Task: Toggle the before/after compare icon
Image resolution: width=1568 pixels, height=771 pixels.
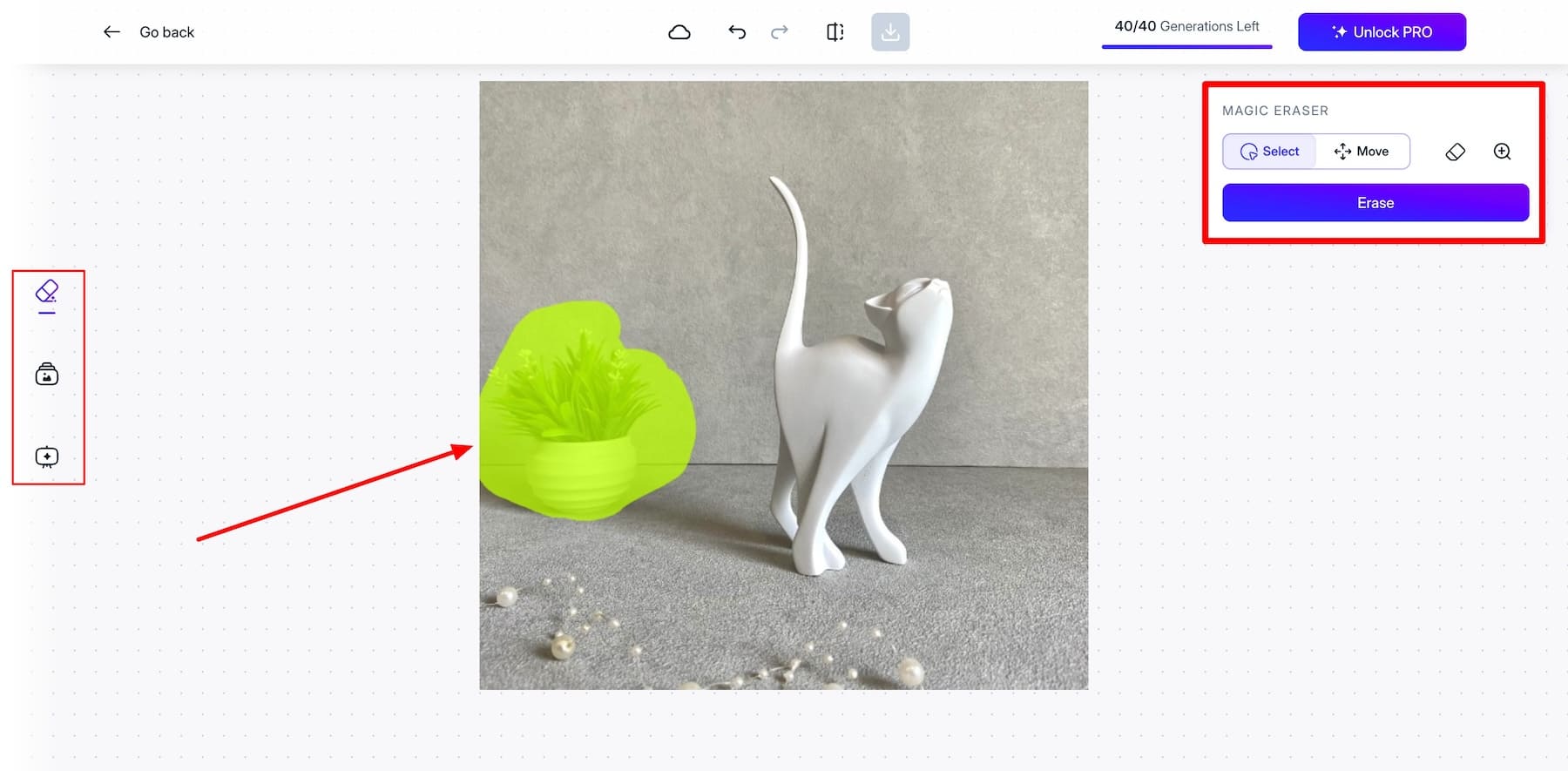Action: pos(835,32)
